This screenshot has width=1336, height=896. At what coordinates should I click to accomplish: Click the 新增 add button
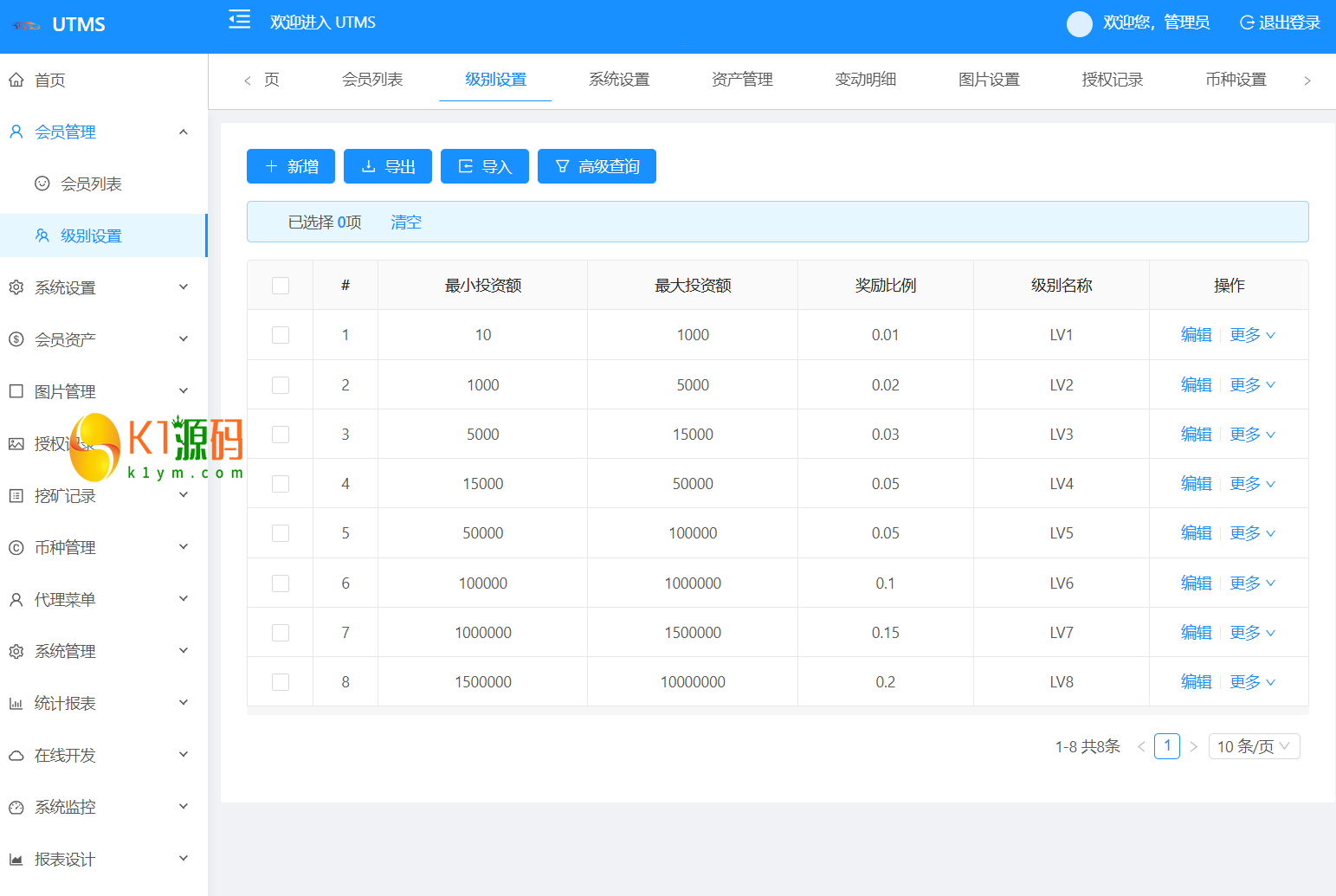291,166
